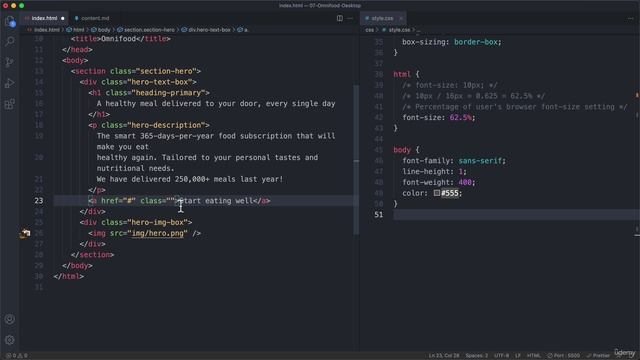Viewport: 640px width, 360px height.
Task: Open the html breadcrumb segment
Action: click(x=76, y=30)
